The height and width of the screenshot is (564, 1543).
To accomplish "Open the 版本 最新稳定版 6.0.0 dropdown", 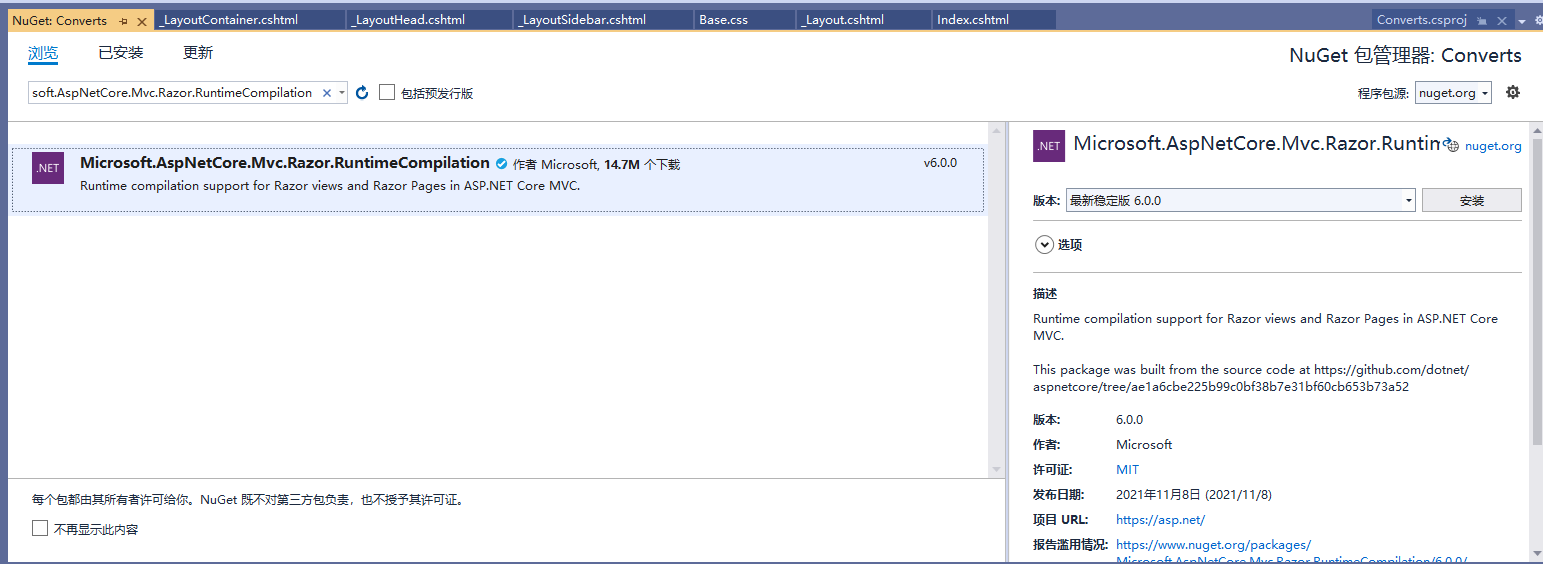I will [x=1241, y=200].
